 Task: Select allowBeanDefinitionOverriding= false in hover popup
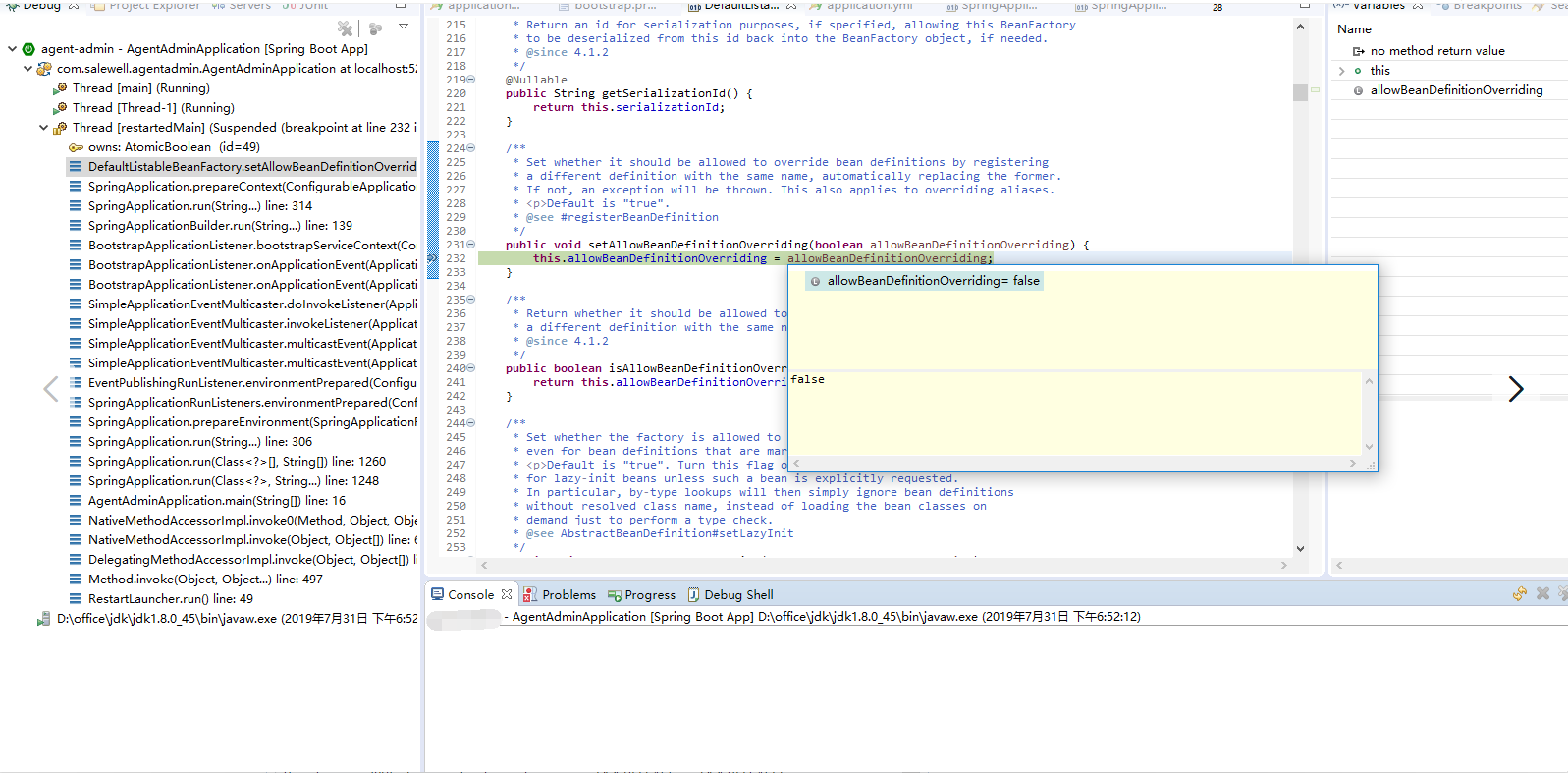[x=925, y=281]
